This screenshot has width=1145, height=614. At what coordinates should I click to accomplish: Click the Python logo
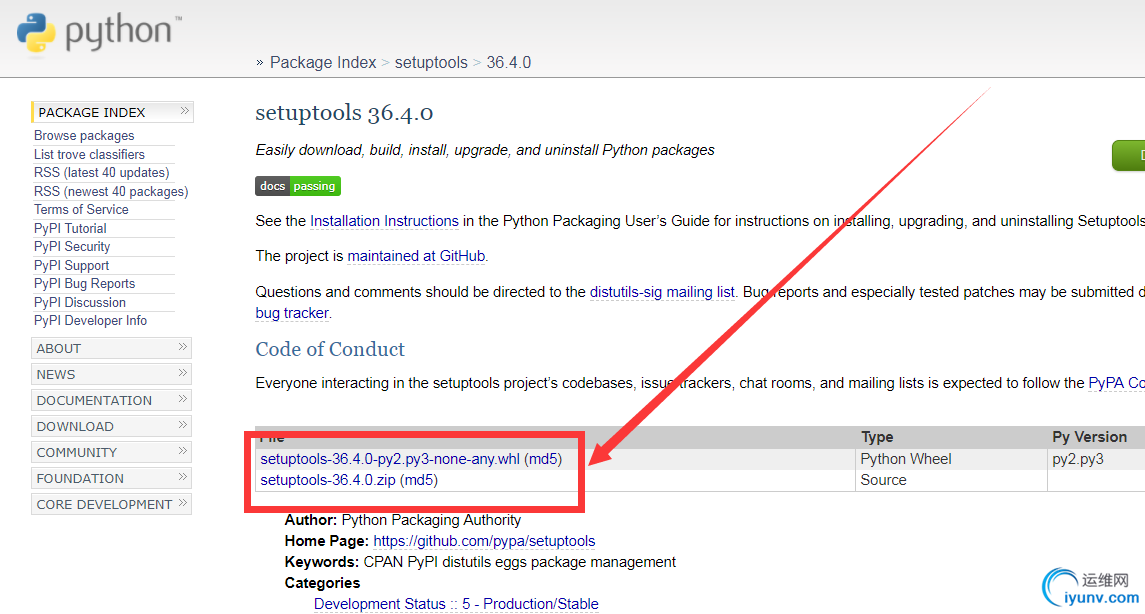click(95, 32)
